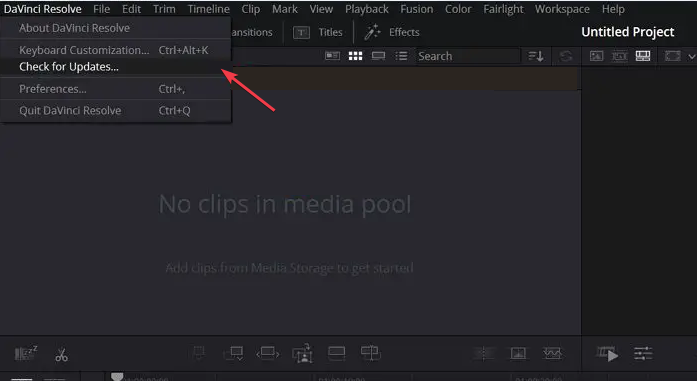Open the Playback menu

click(x=367, y=9)
